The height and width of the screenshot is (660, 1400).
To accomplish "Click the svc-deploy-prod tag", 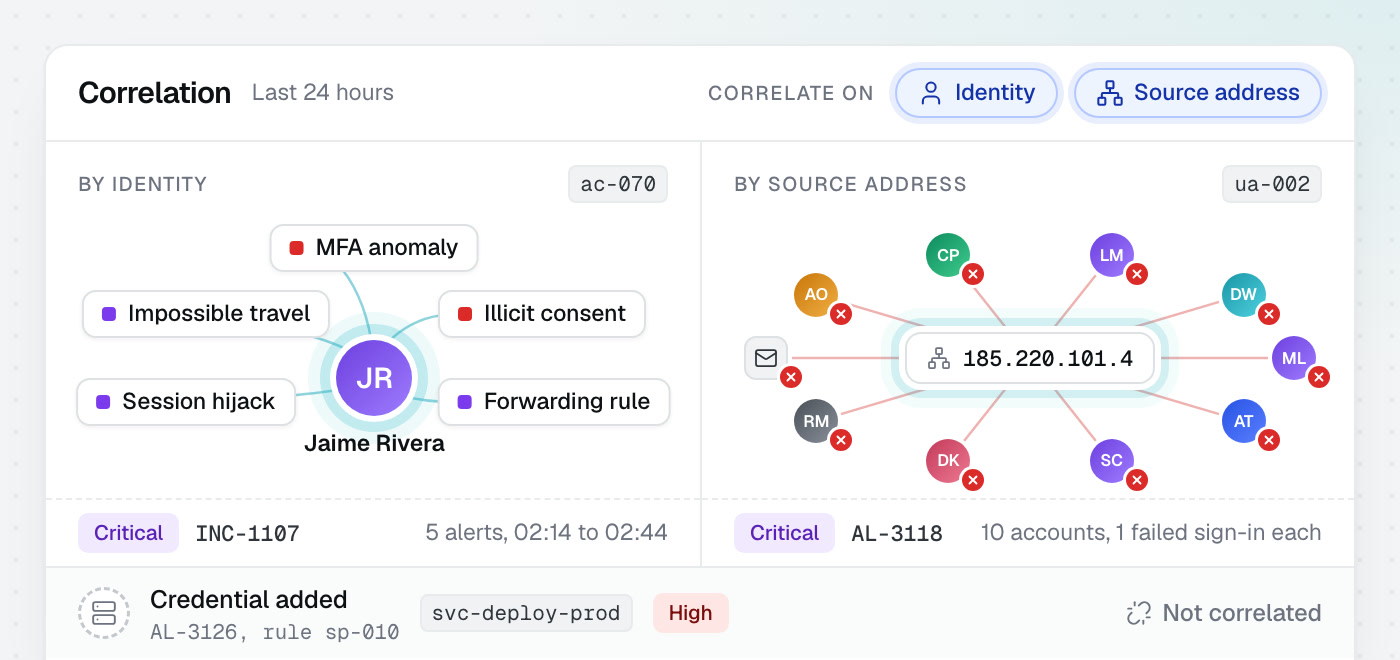I will (526, 613).
